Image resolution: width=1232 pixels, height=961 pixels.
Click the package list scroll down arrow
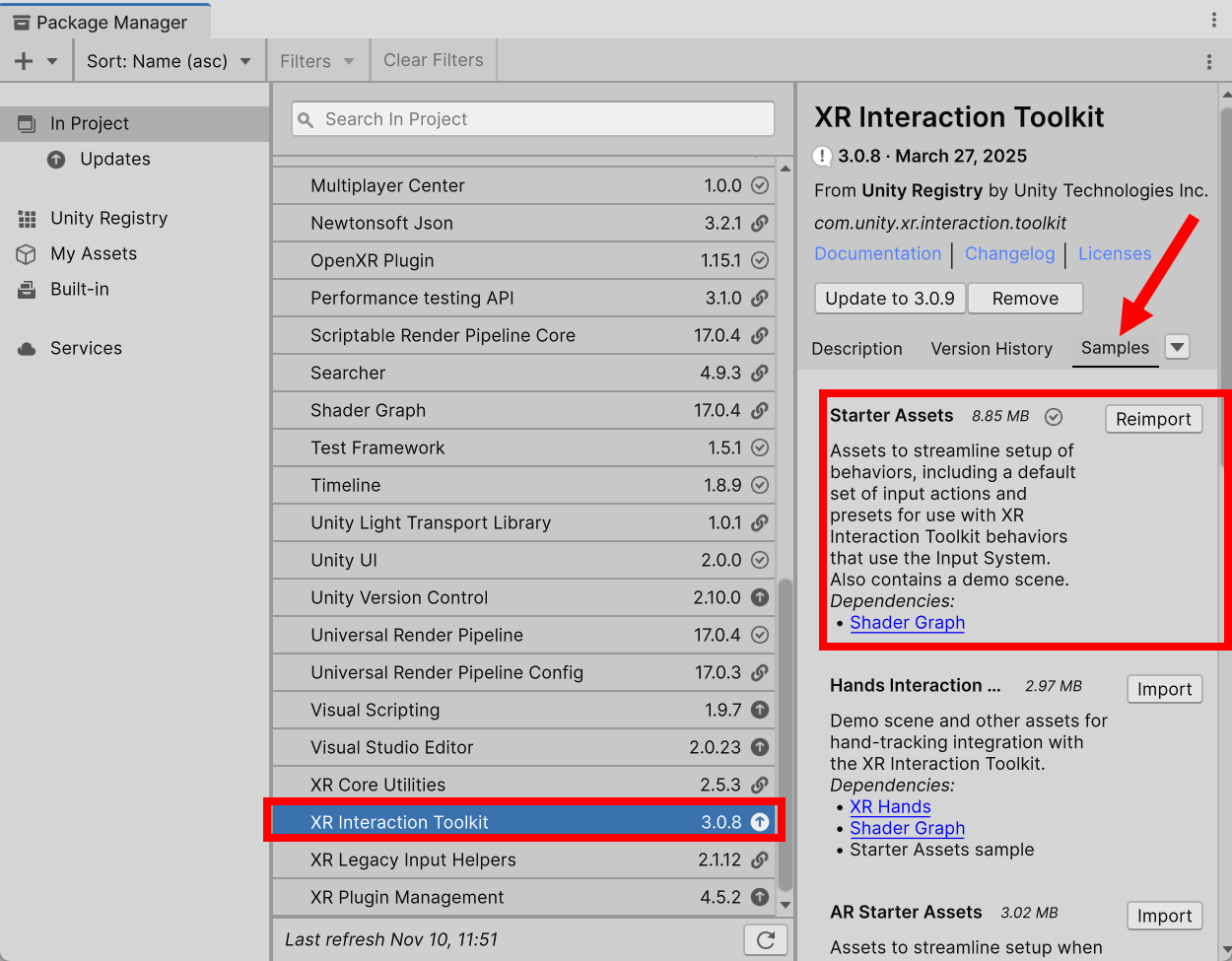pos(786,905)
